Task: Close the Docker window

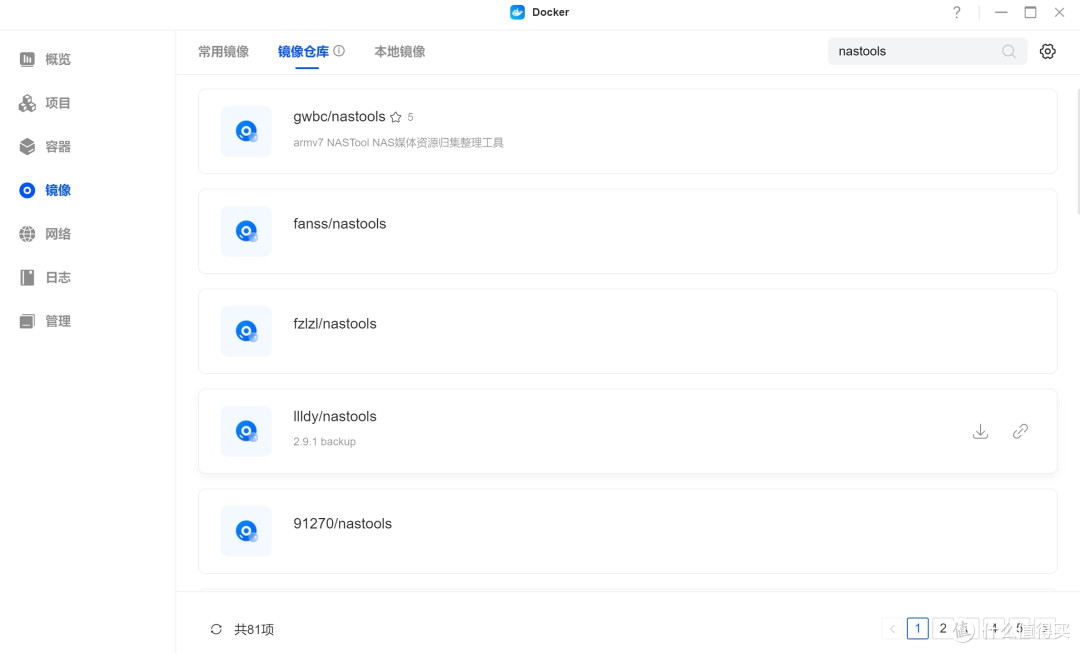Action: [1059, 12]
